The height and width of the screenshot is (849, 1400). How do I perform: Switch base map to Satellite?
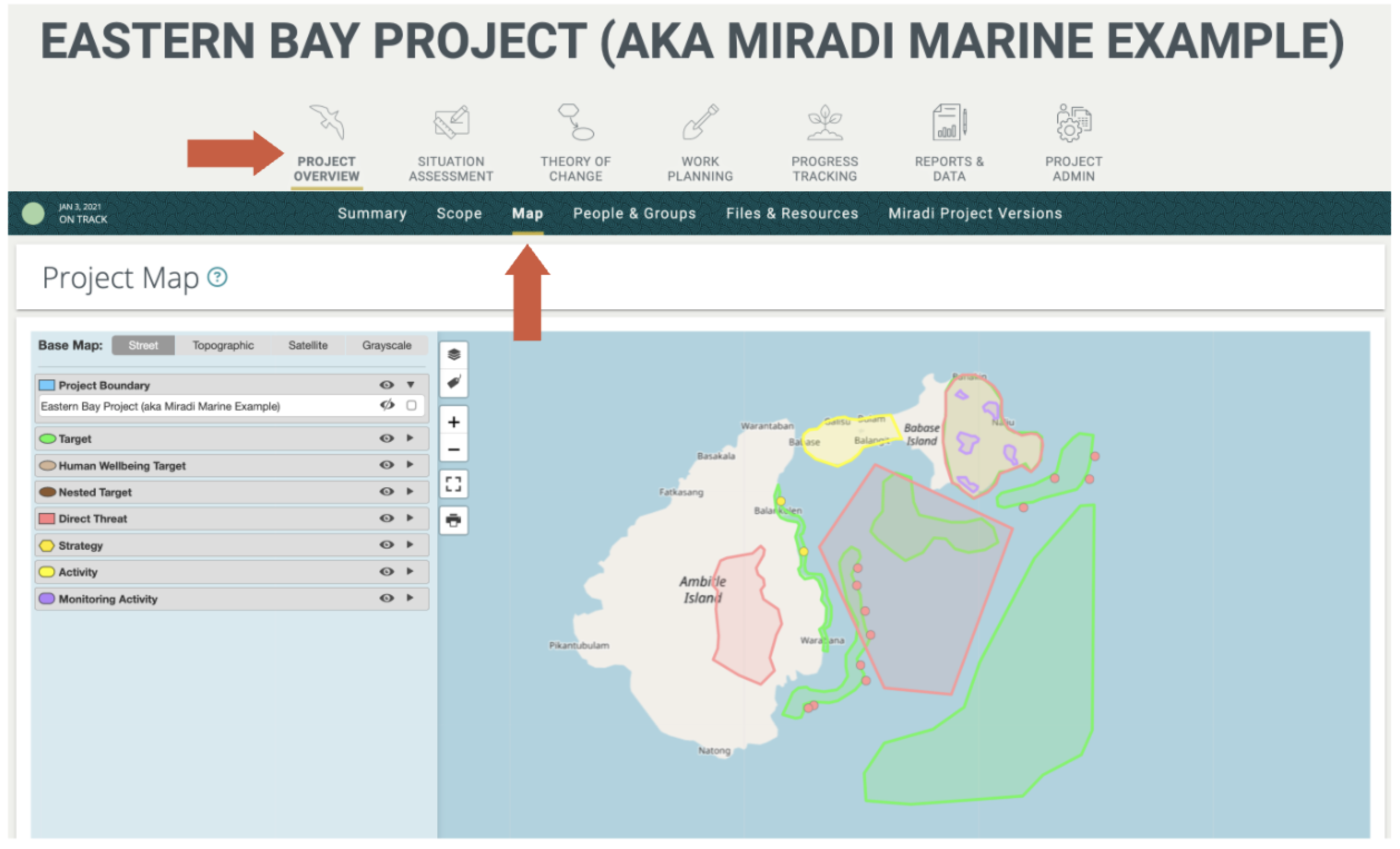(308, 345)
